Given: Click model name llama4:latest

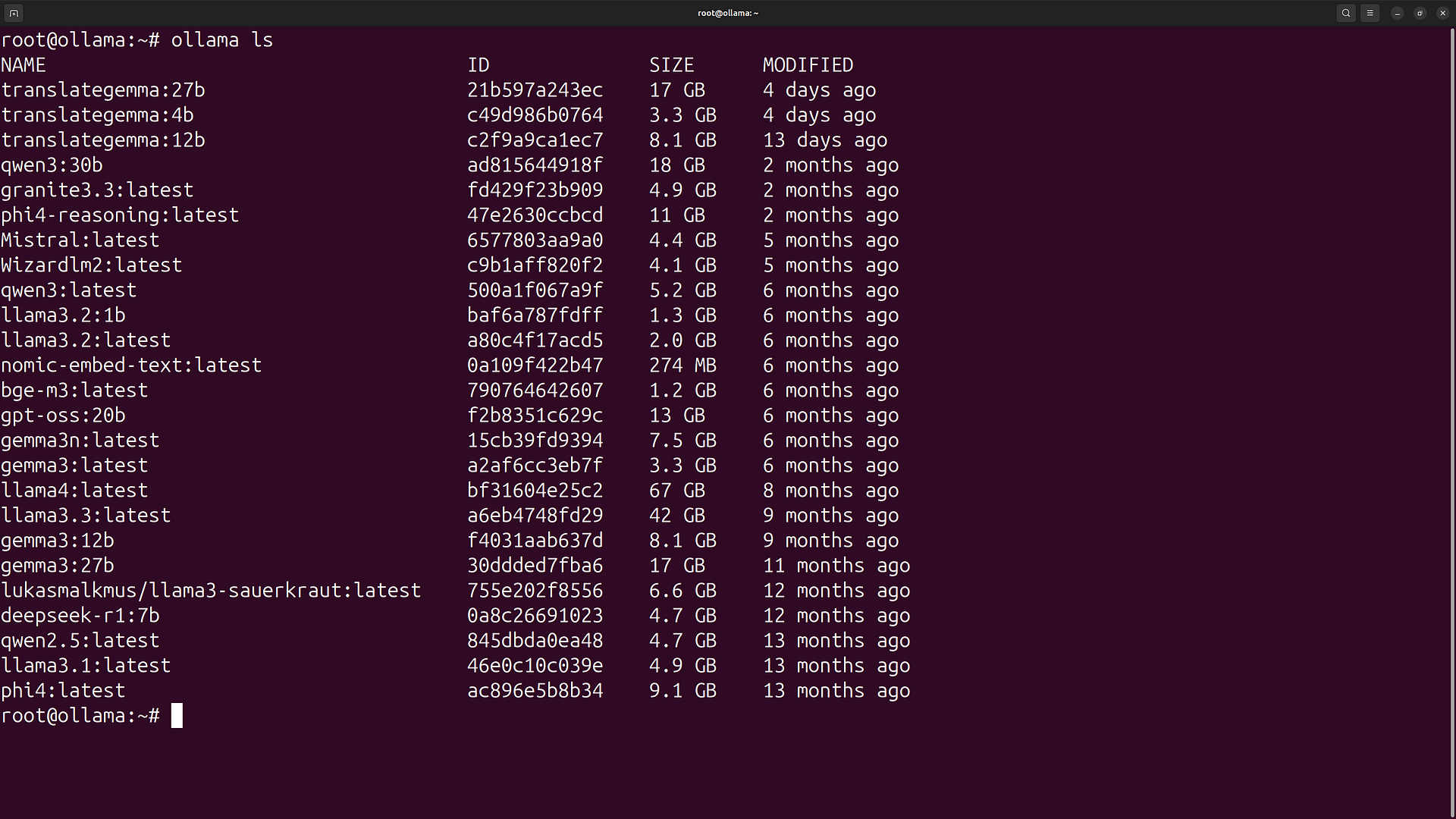Looking at the screenshot, I should pyautogui.click(x=74, y=491).
